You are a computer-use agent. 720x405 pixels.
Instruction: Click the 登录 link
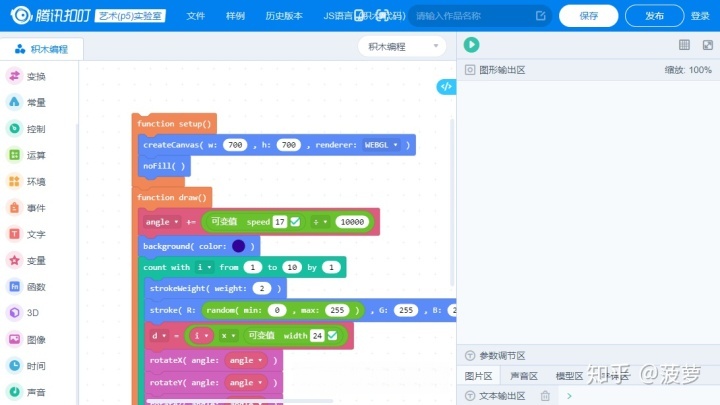[x=700, y=16]
